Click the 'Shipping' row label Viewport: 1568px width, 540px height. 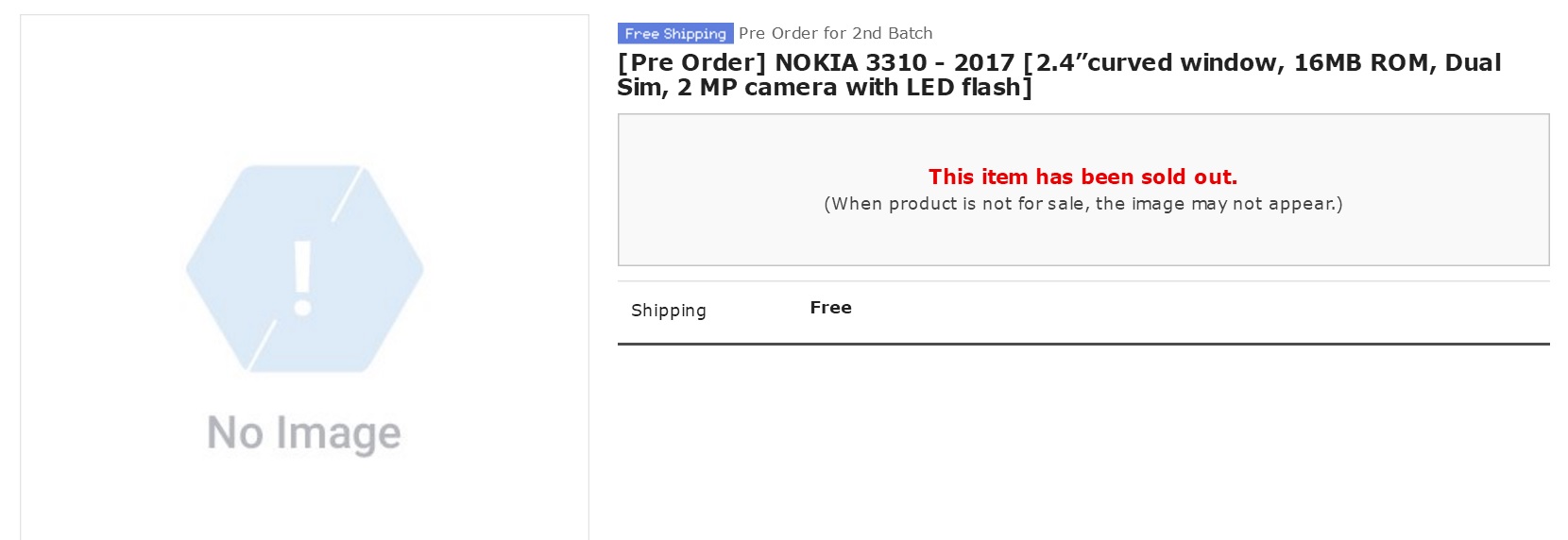[669, 311]
